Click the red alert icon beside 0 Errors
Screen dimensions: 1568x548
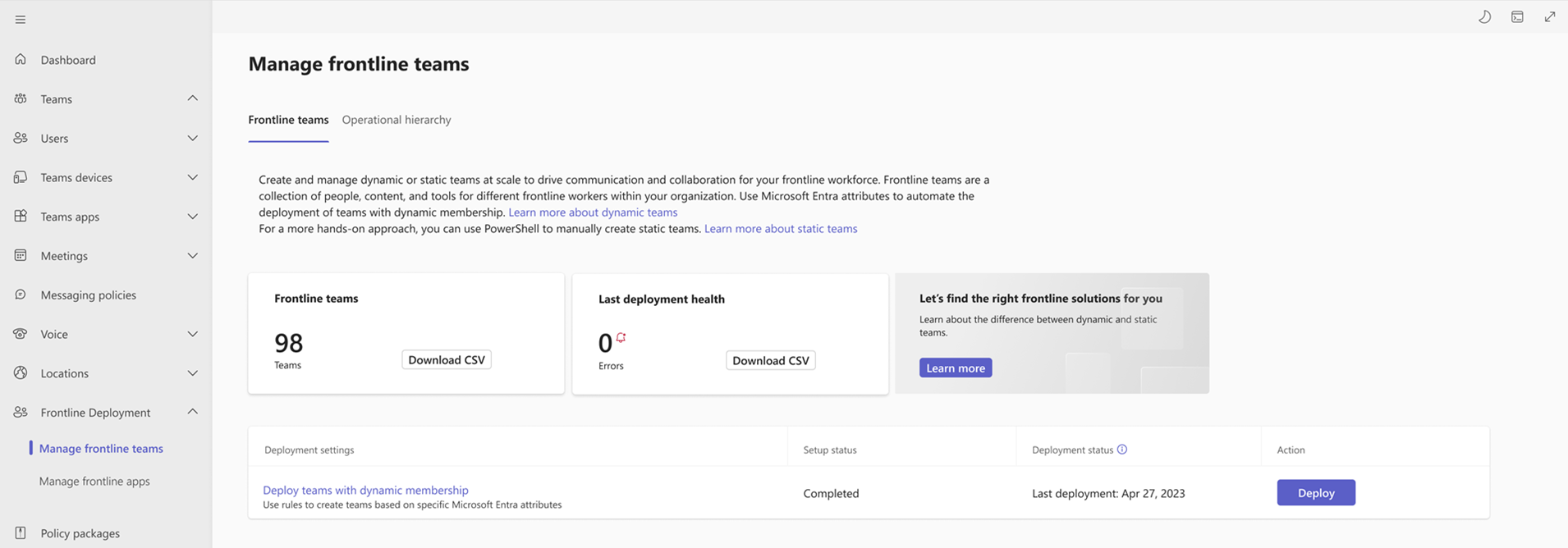point(621,337)
